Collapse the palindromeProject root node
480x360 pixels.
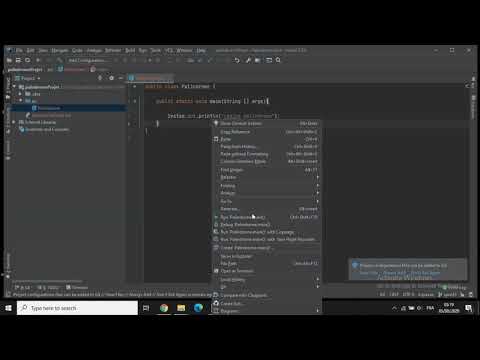pyautogui.click(x=14, y=87)
